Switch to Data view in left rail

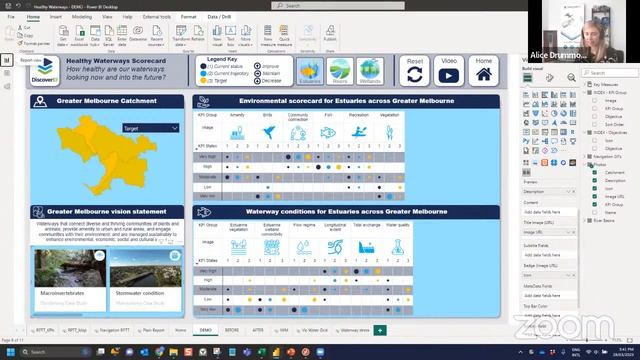[x=7, y=73]
